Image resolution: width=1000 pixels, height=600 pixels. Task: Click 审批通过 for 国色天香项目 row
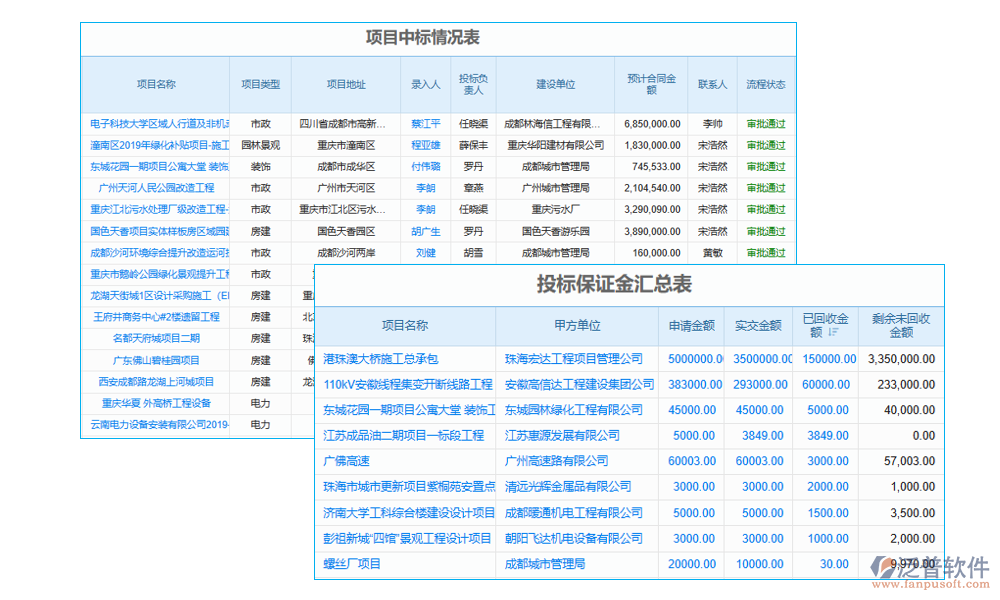[764, 231]
